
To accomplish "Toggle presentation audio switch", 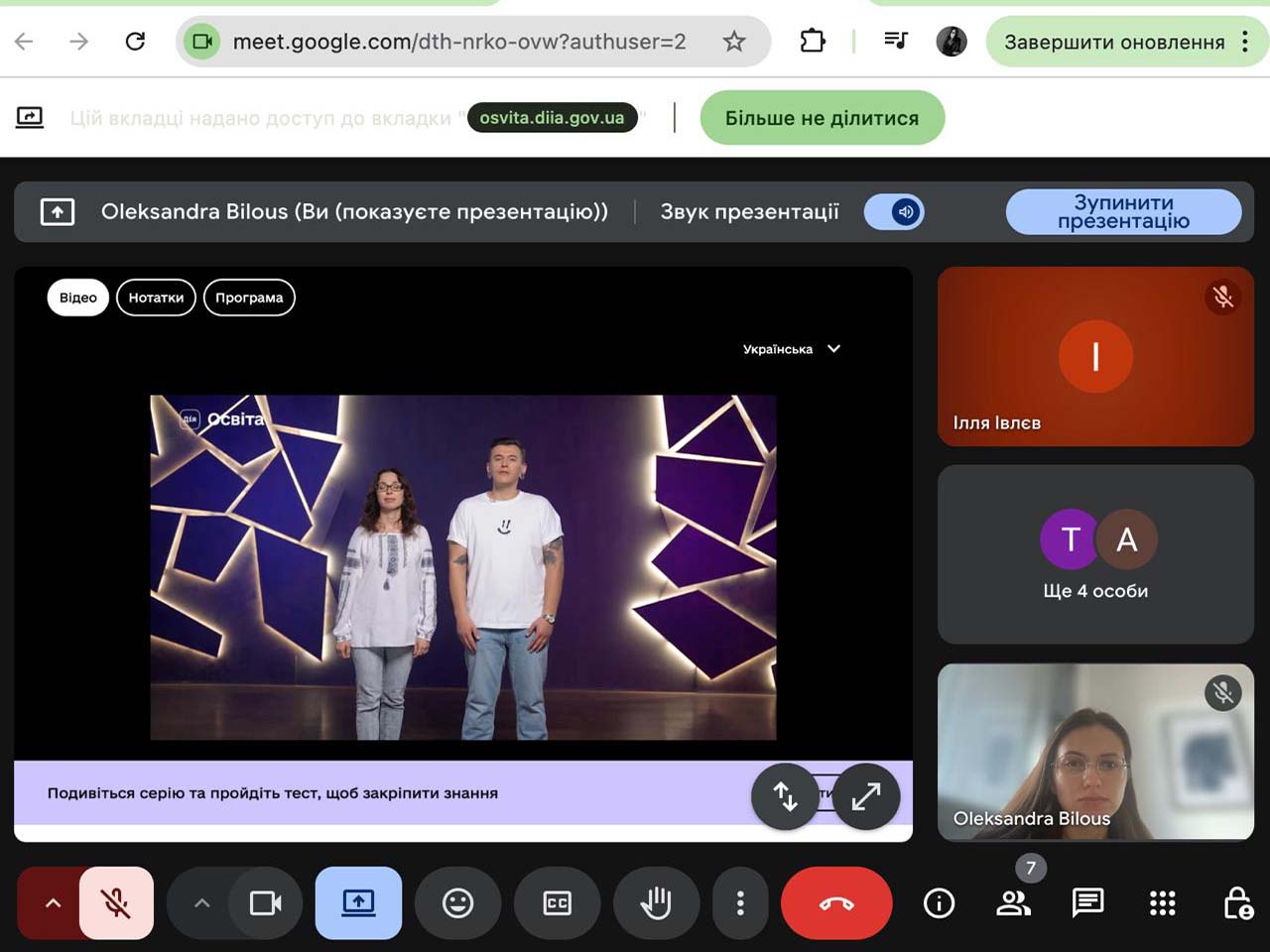I will pos(894,212).
